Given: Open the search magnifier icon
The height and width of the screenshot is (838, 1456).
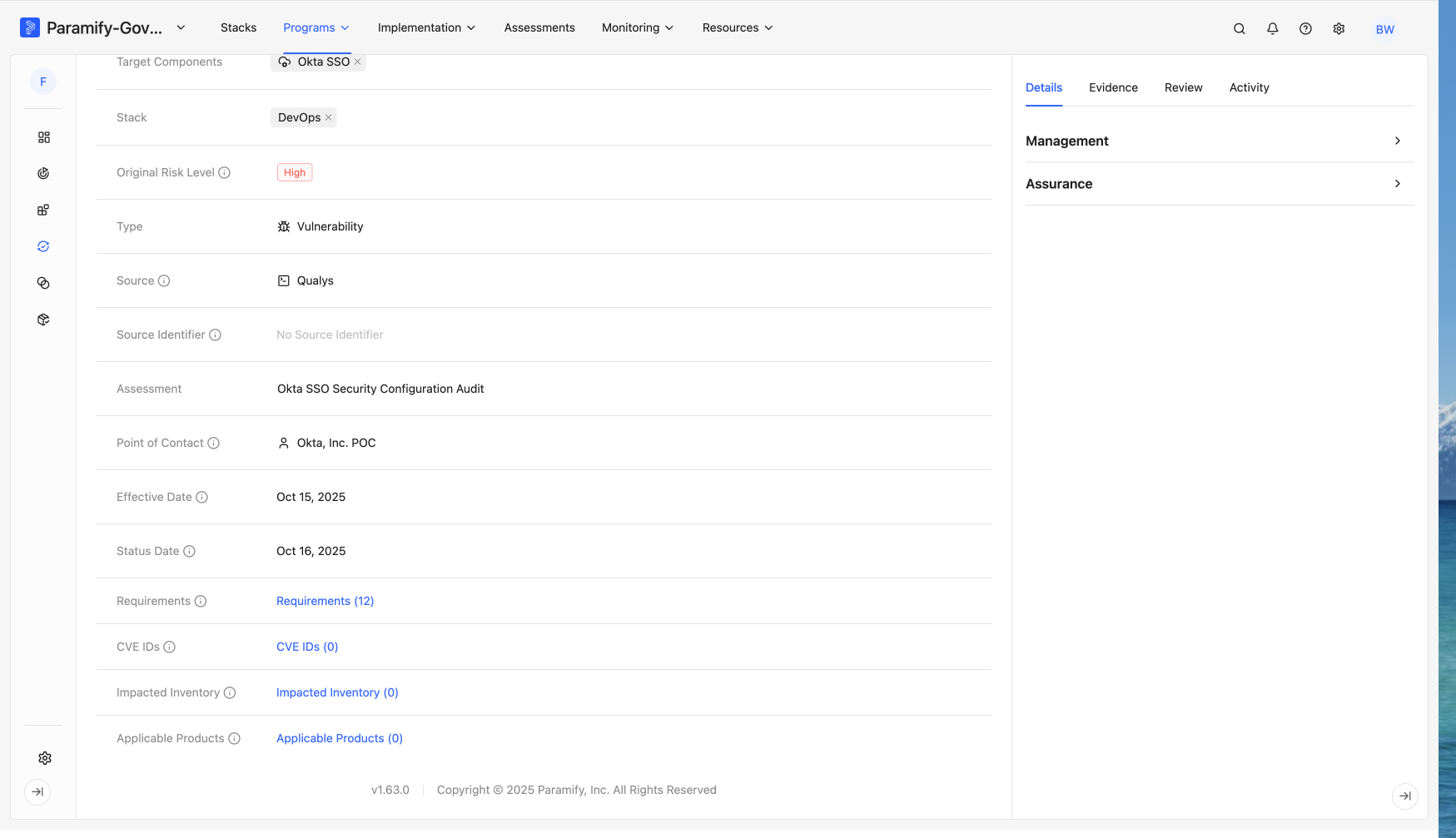Looking at the screenshot, I should tap(1240, 28).
